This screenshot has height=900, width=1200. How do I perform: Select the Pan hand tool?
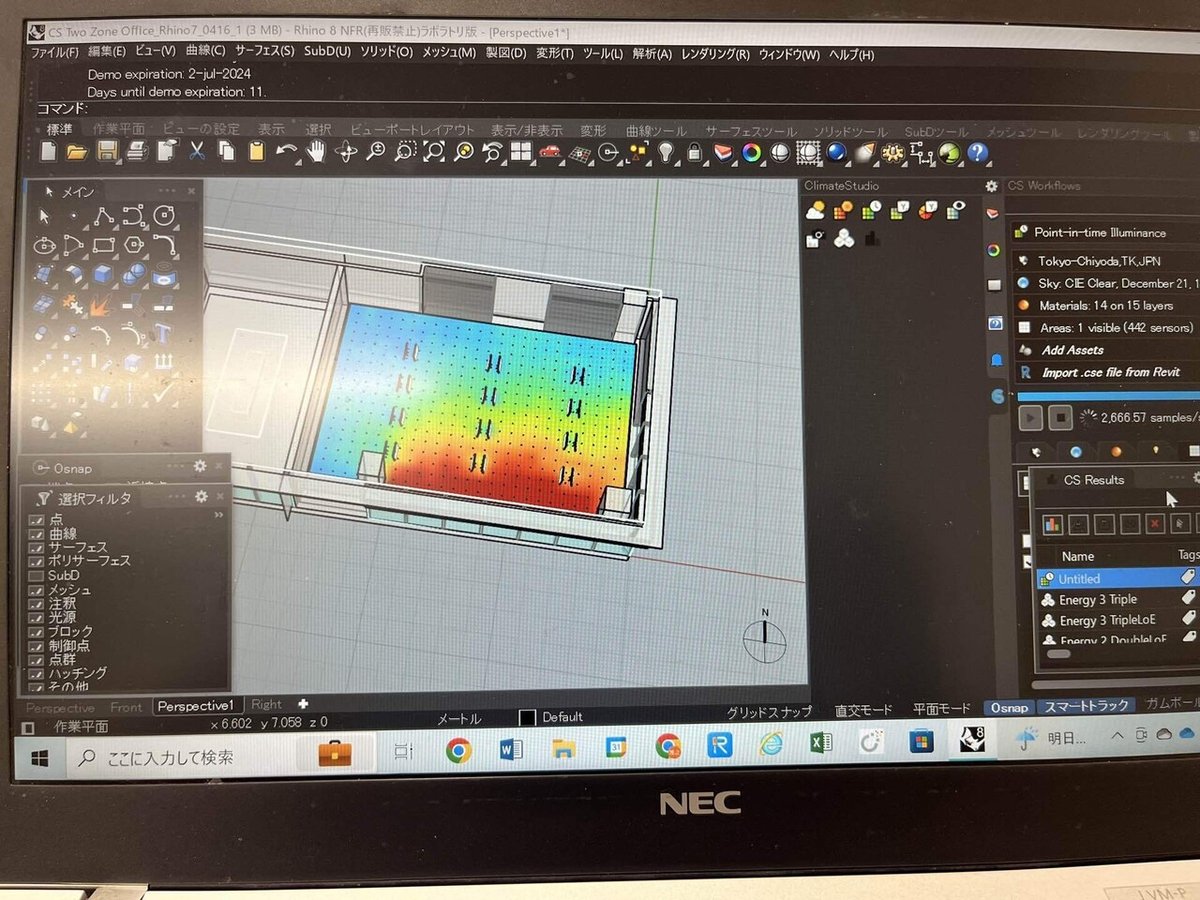pyautogui.click(x=316, y=151)
